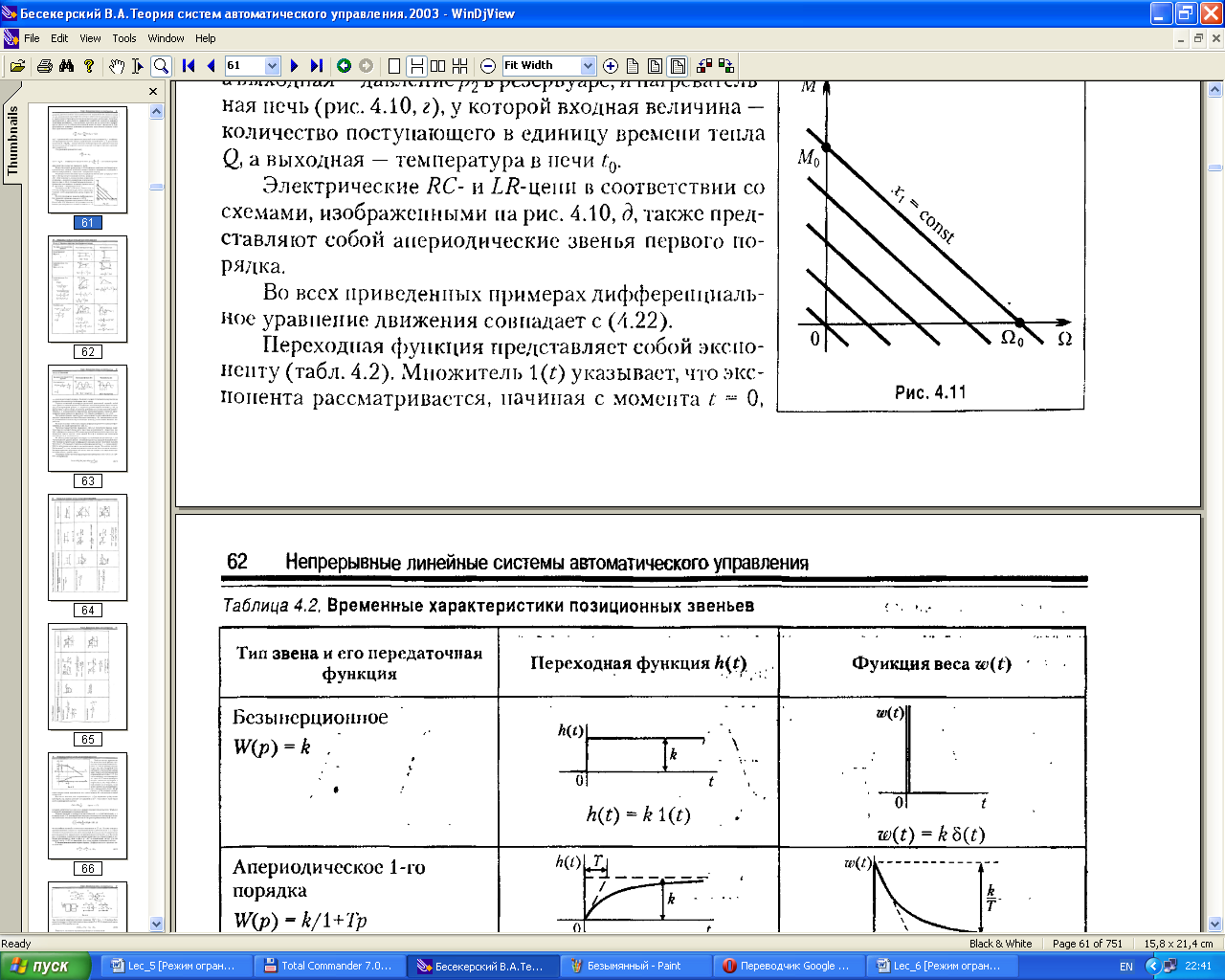Select the text selection cursor tool
The width and height of the screenshot is (1225, 980).
click(138, 66)
